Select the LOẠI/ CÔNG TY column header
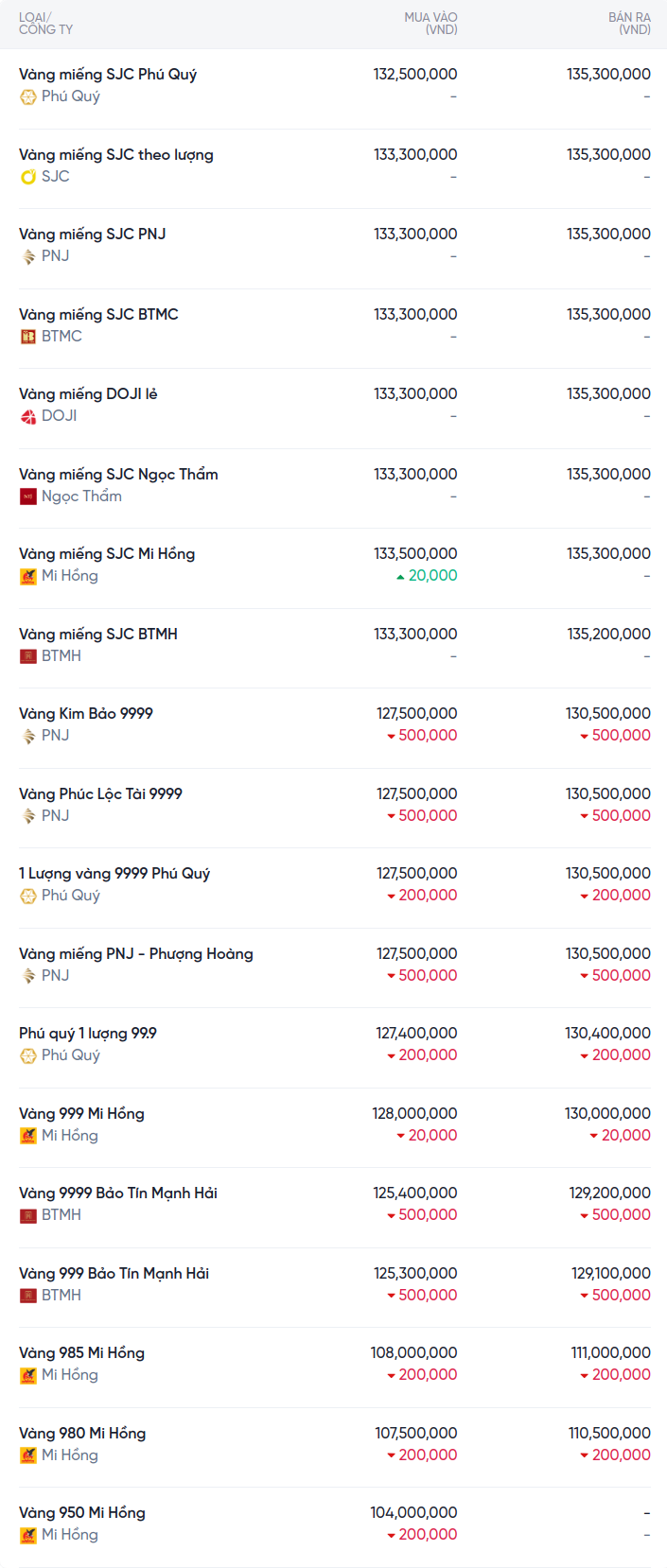The height and width of the screenshot is (1568, 667). pyautogui.click(x=45, y=24)
